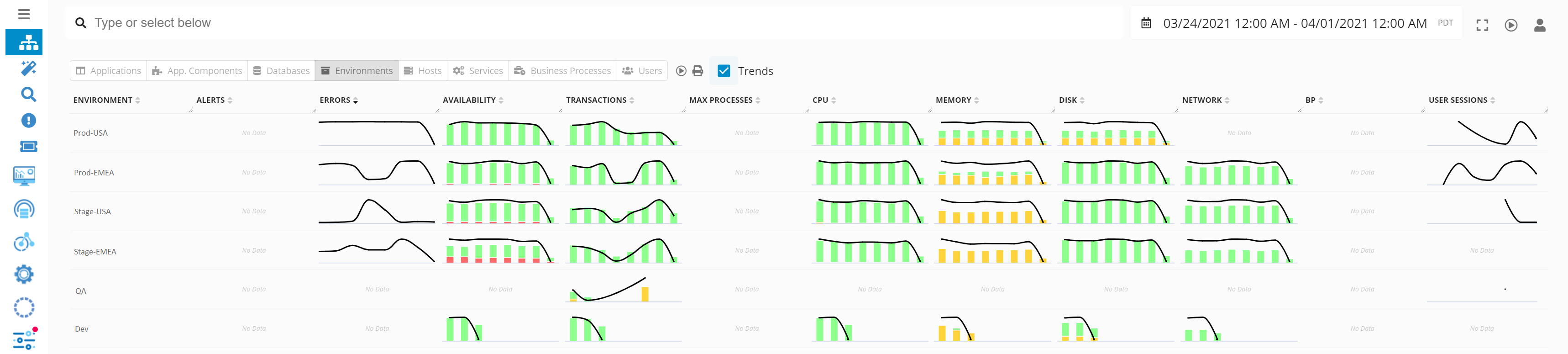
Task: Click the play icon beside the date range
Action: pos(1511,25)
